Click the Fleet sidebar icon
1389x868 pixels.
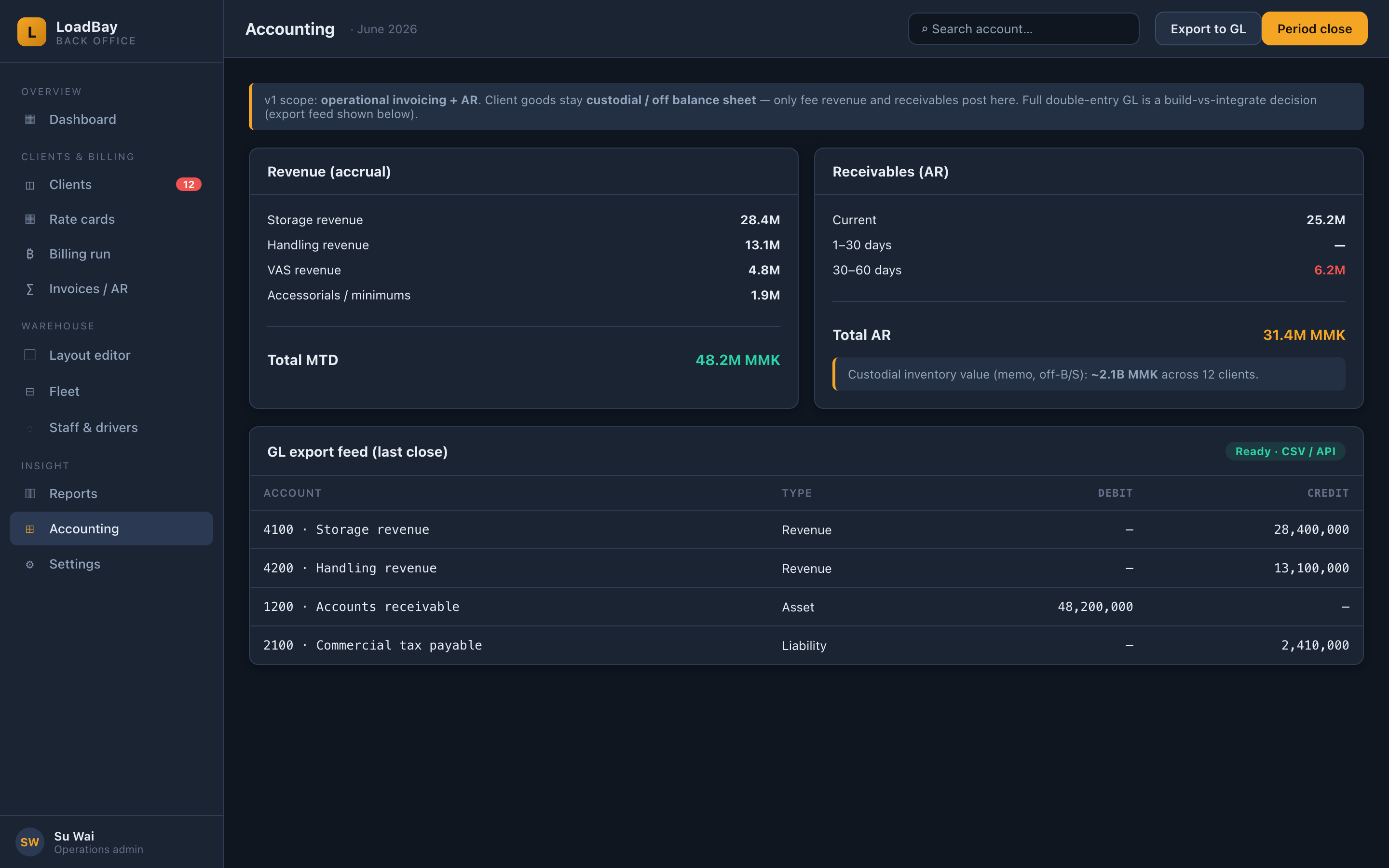click(30, 392)
